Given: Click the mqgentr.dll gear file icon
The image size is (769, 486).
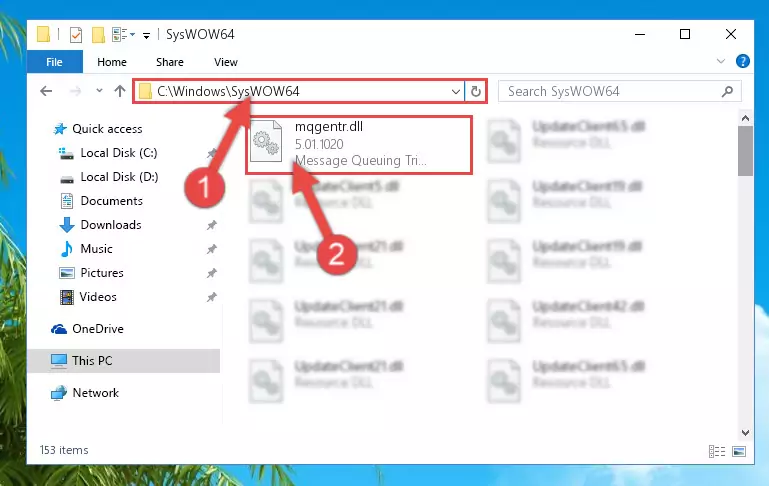Looking at the screenshot, I should pyautogui.click(x=266, y=142).
